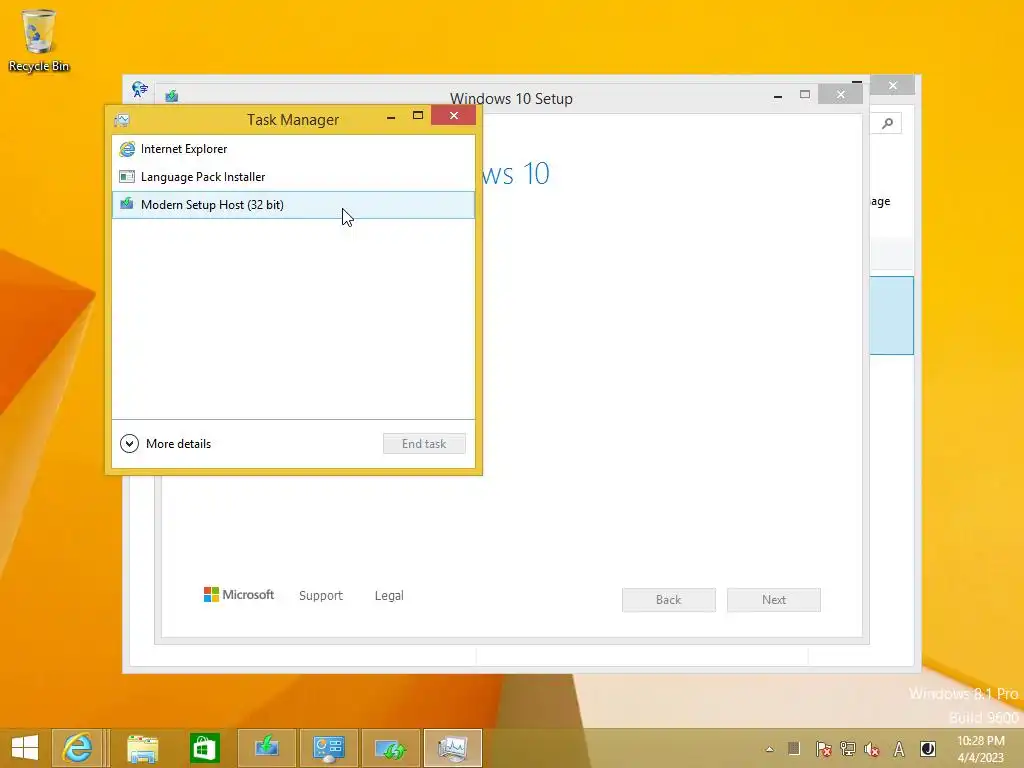Click the square tray icon beside arrow
Screen dimensions: 1024x768
click(x=794, y=748)
